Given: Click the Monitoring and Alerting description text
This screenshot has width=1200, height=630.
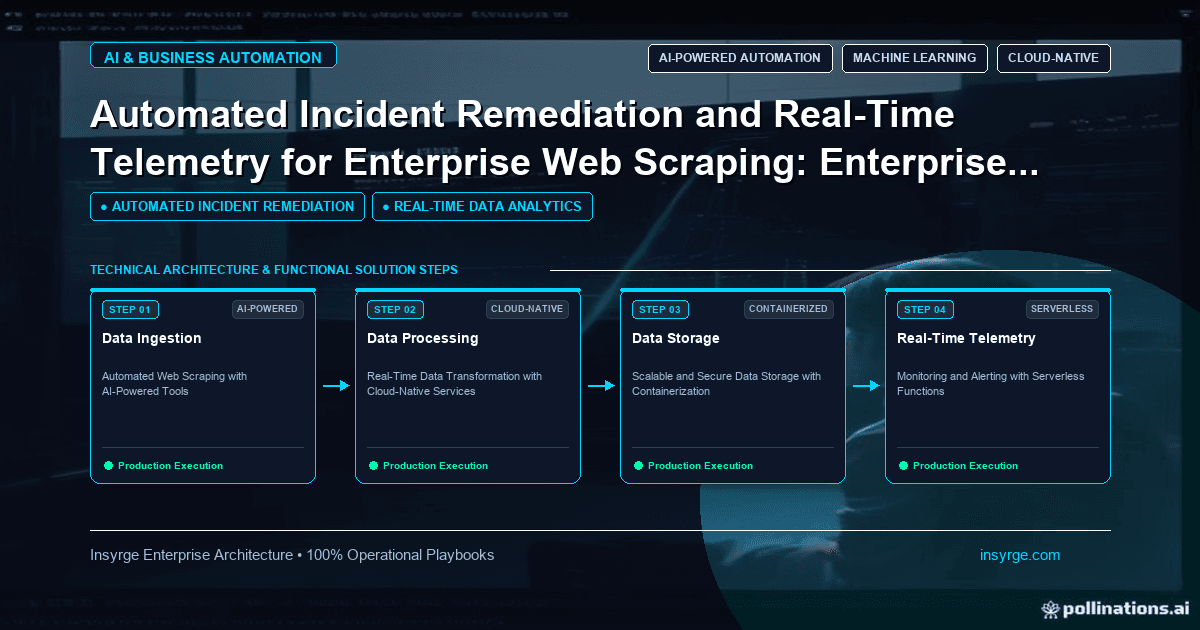Looking at the screenshot, I should click(990, 384).
